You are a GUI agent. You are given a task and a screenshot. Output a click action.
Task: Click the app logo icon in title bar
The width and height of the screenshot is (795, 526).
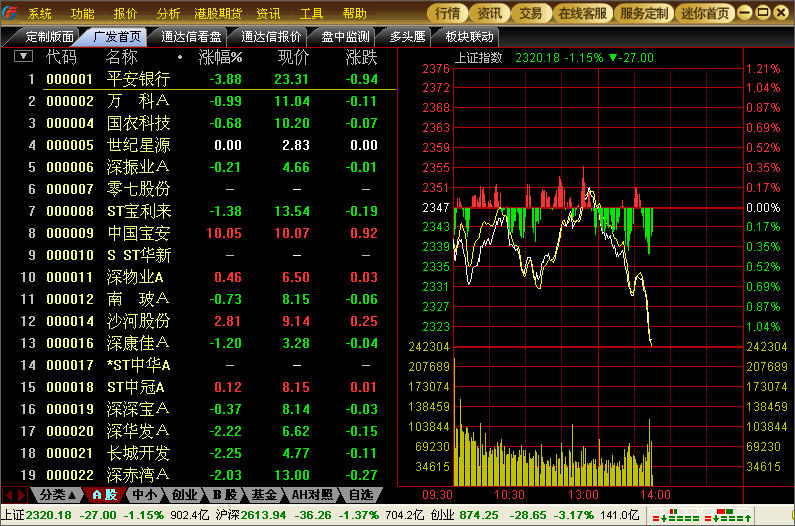11,13
